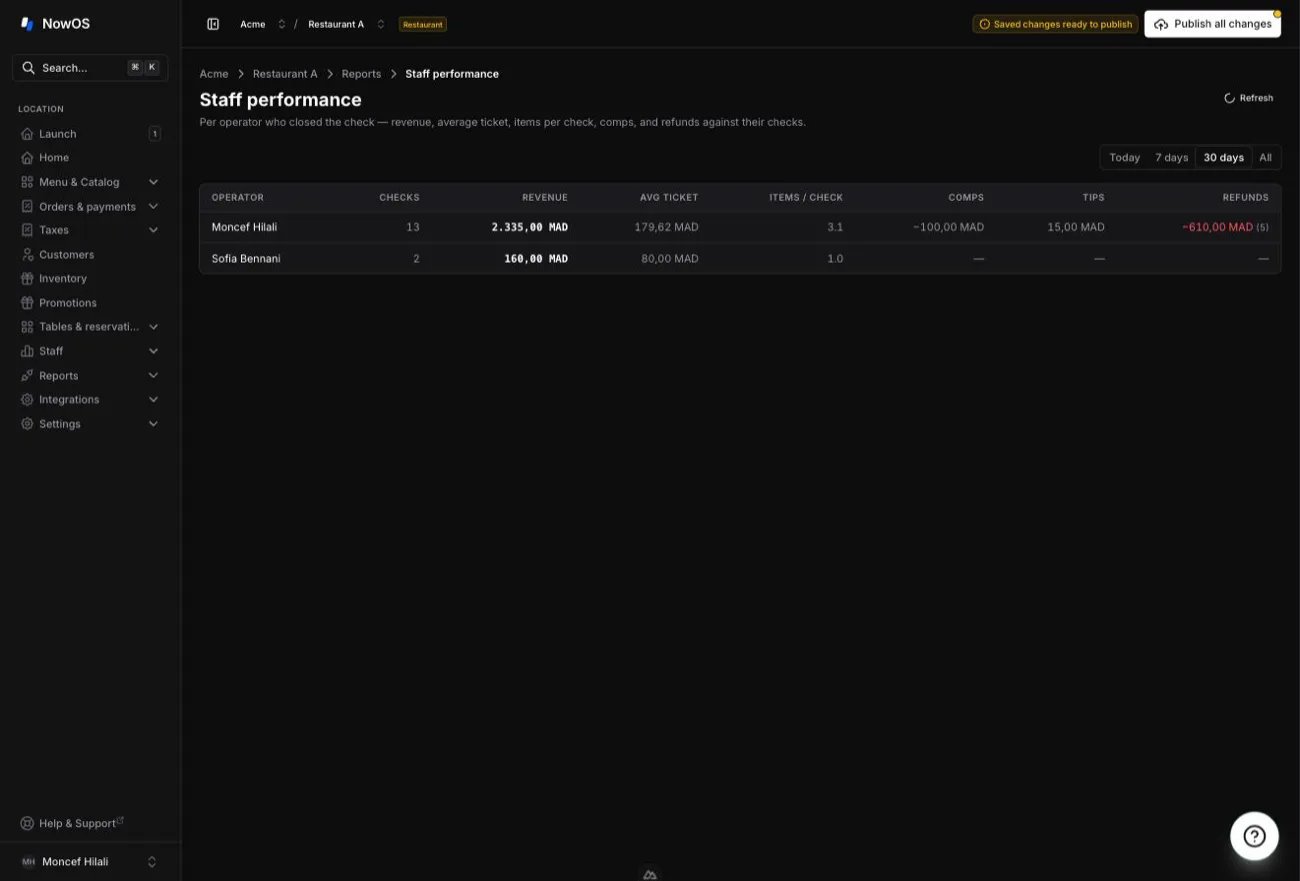Click the Restaurant tag badge
Screen dimensions: 1300x881
point(423,24)
